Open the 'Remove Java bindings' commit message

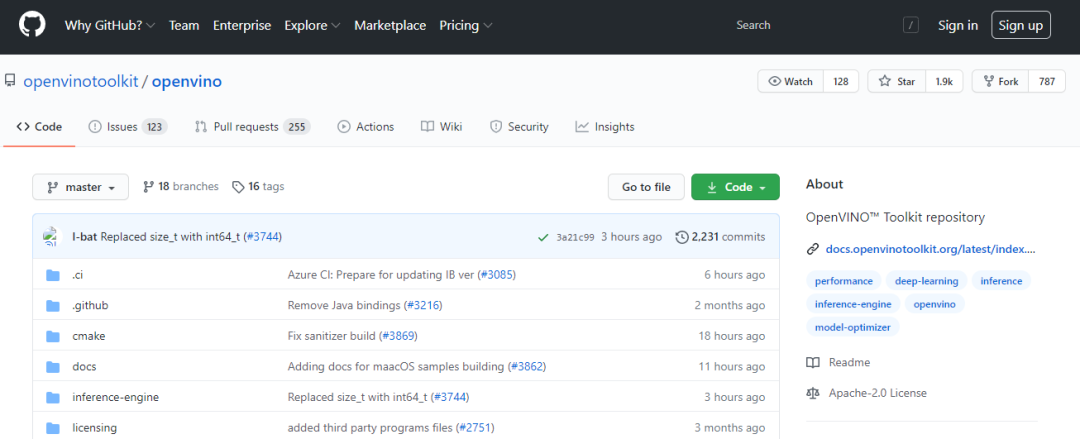click(344, 305)
